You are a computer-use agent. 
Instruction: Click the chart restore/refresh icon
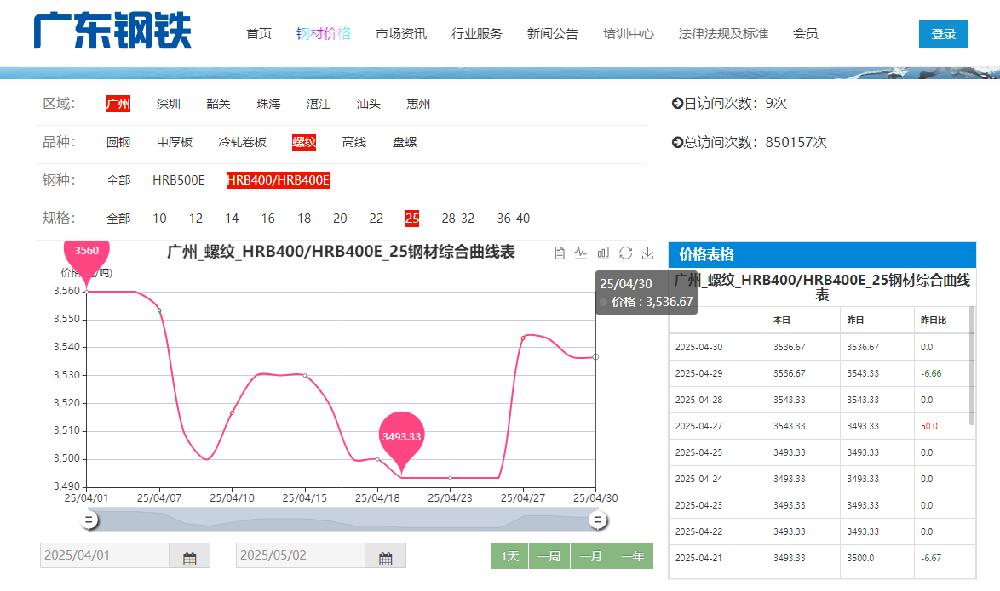[625, 253]
